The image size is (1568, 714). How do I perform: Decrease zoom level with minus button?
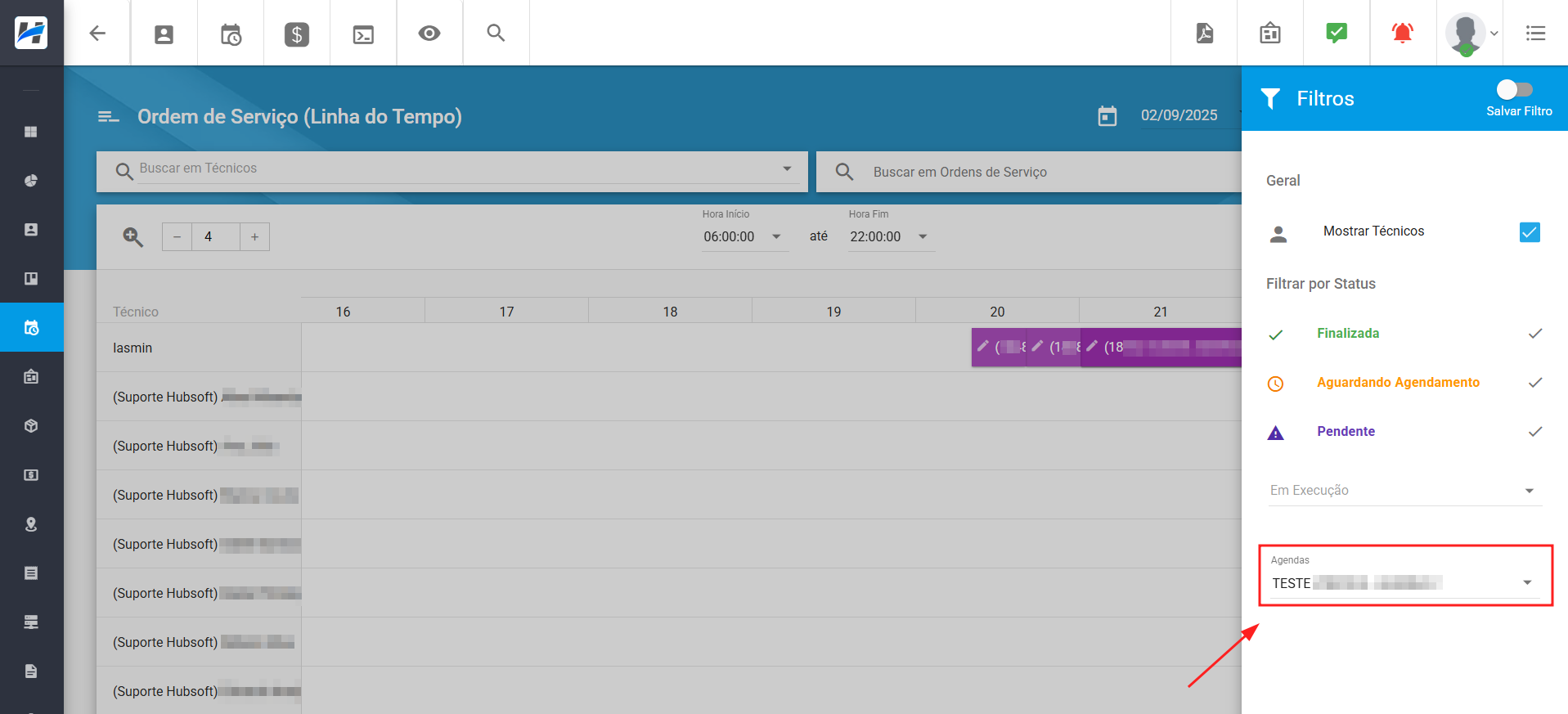point(177,237)
